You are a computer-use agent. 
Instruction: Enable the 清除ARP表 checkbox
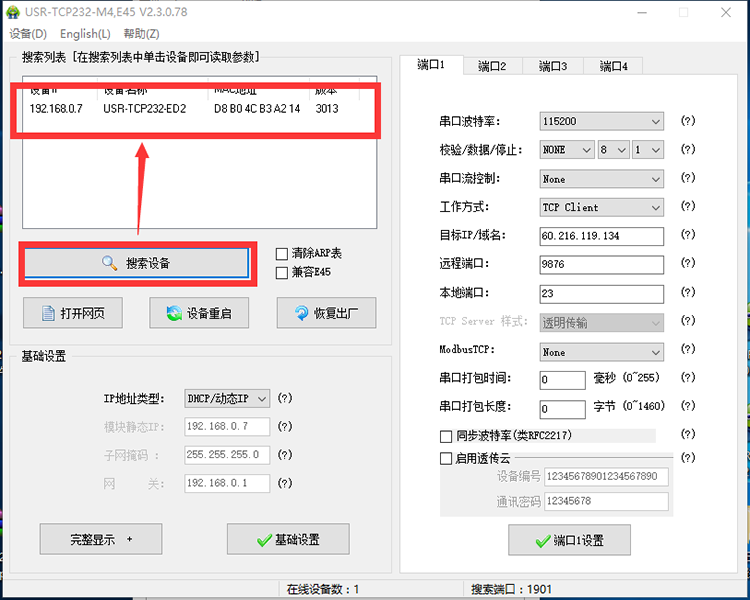pyautogui.click(x=282, y=254)
